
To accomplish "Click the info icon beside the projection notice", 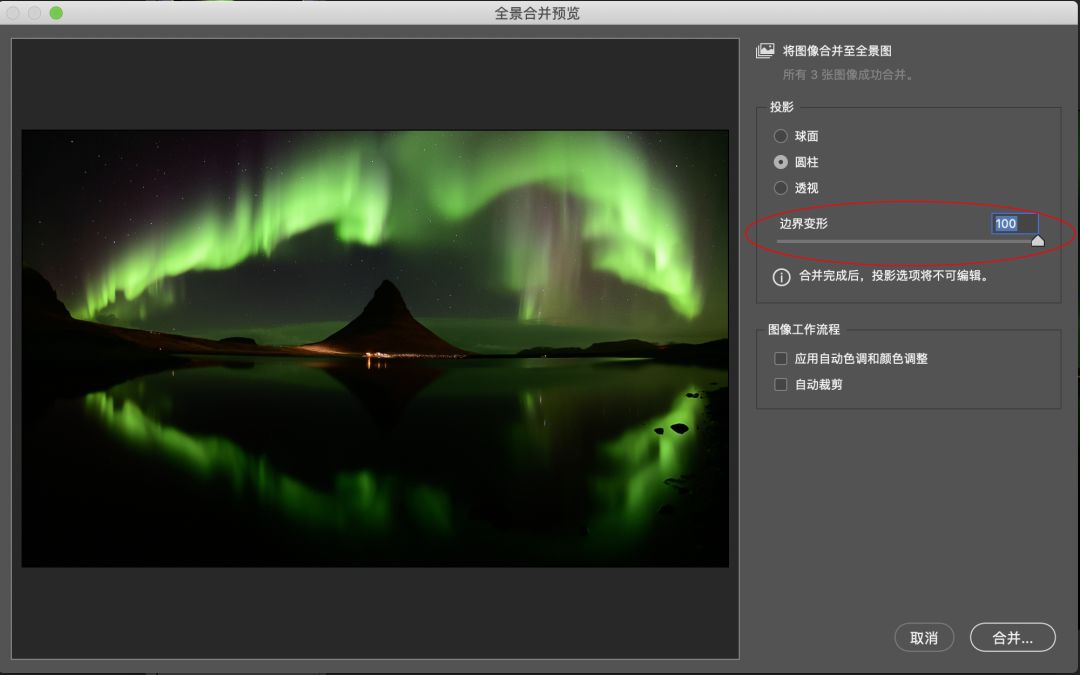I will click(781, 277).
